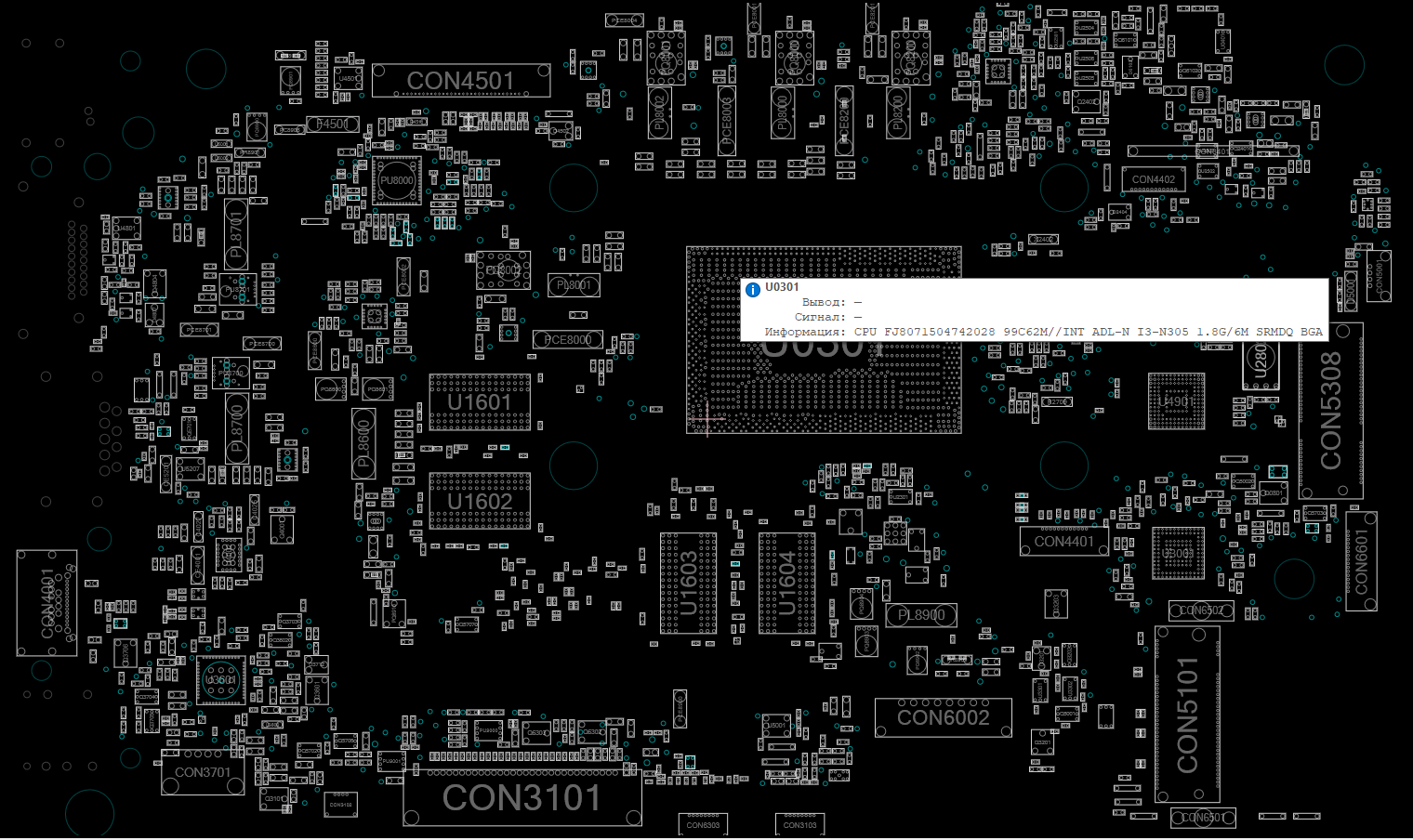The image size is (1413, 840).
Task: Select connector CON4401
Action: click(x=1063, y=542)
